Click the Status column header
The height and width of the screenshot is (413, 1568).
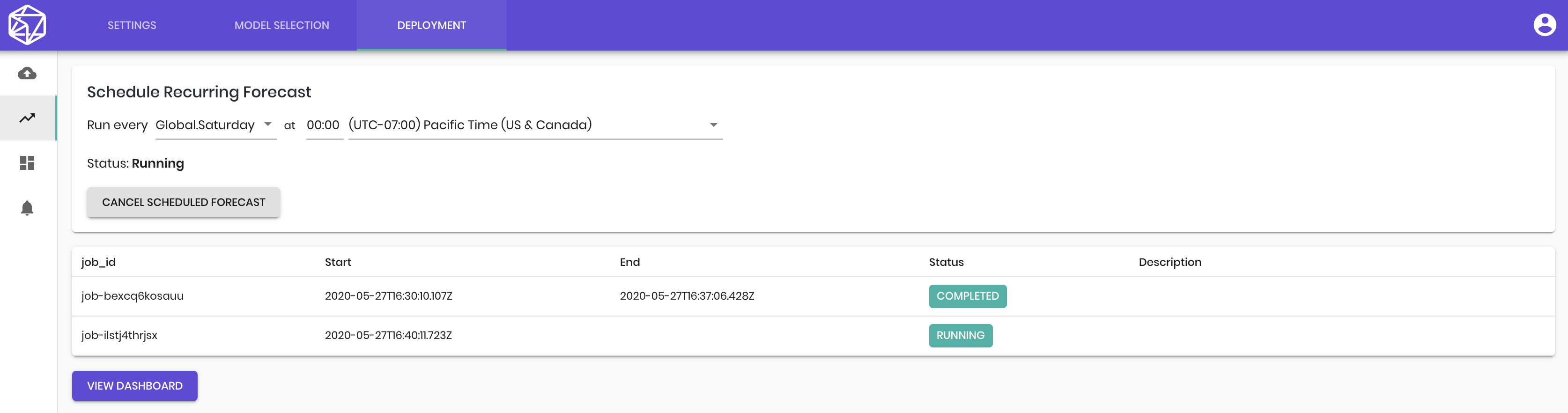[x=946, y=262]
